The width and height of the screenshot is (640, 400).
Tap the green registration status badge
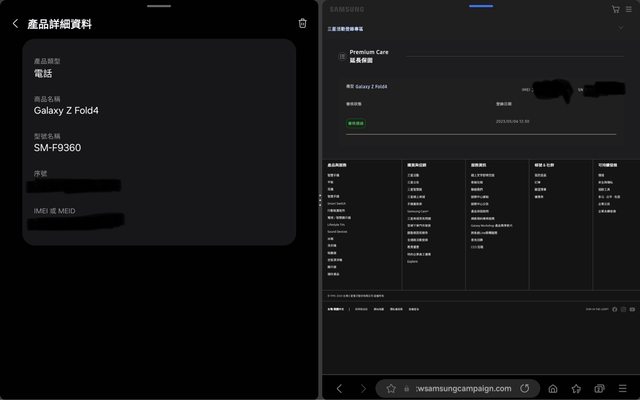click(x=355, y=124)
